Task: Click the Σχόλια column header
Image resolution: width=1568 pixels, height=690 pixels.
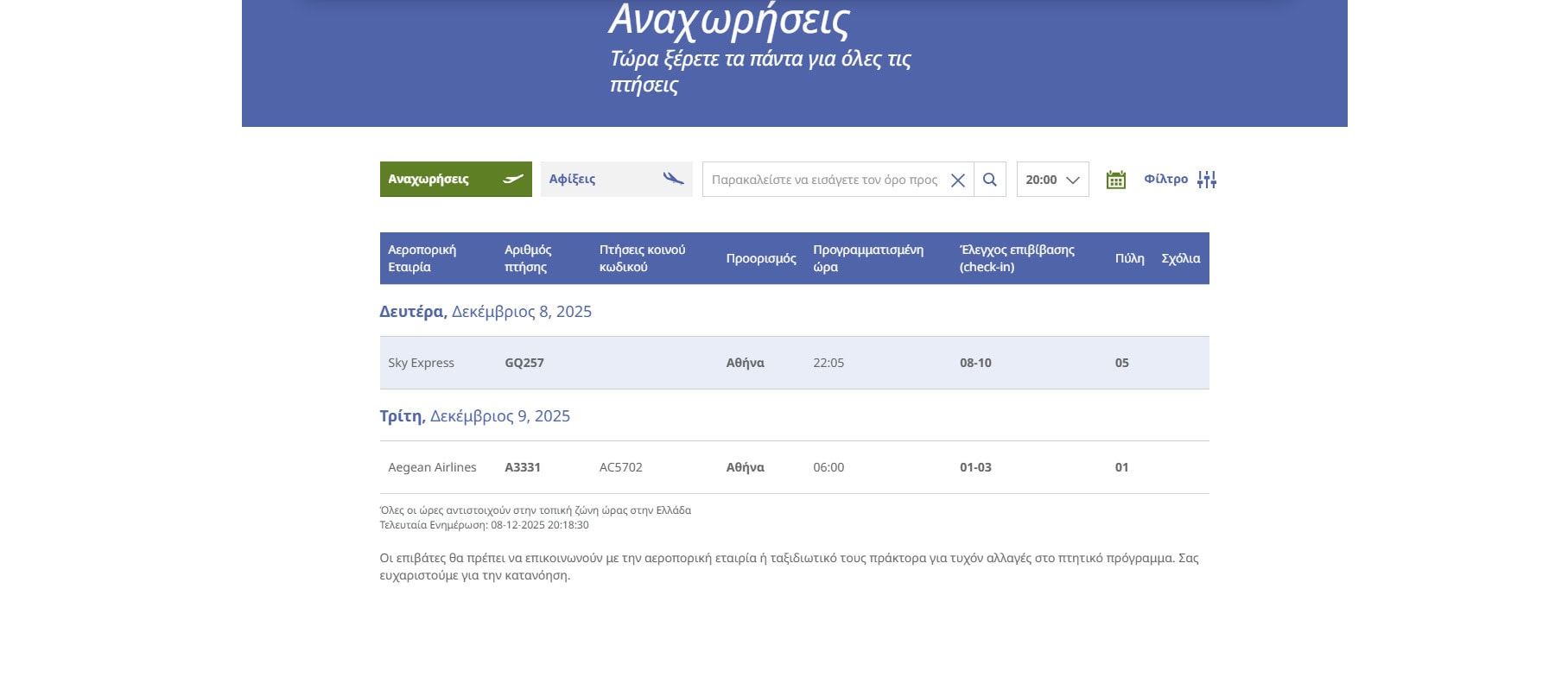Action: (1180, 258)
